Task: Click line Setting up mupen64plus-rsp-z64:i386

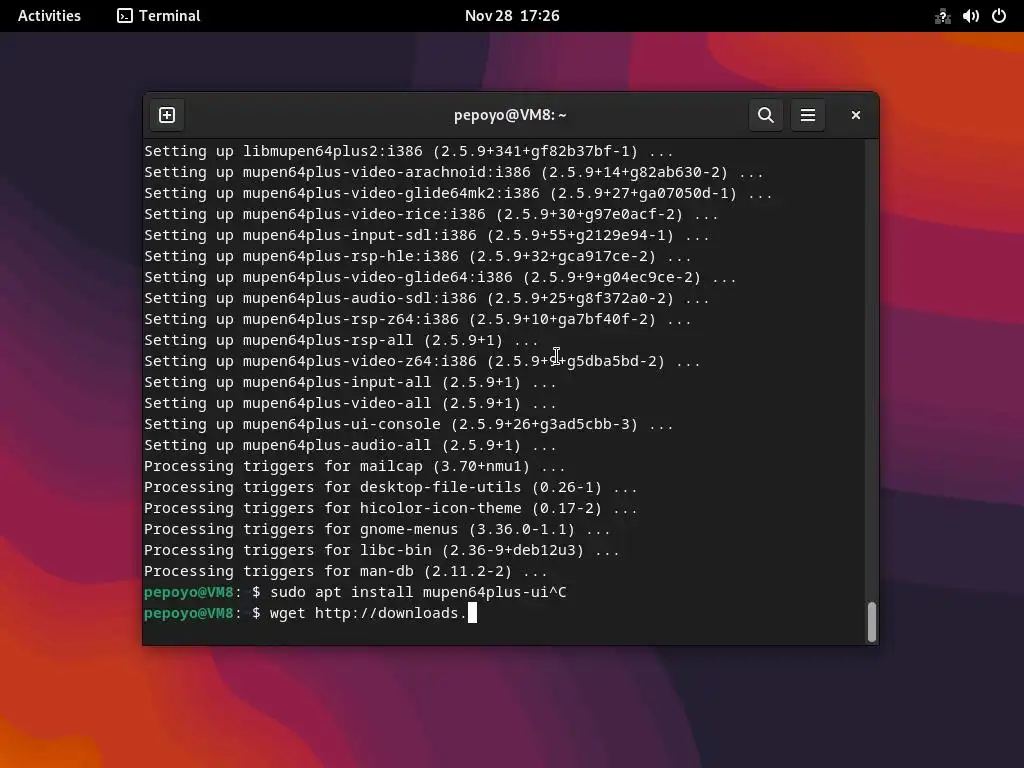Action: point(418,319)
